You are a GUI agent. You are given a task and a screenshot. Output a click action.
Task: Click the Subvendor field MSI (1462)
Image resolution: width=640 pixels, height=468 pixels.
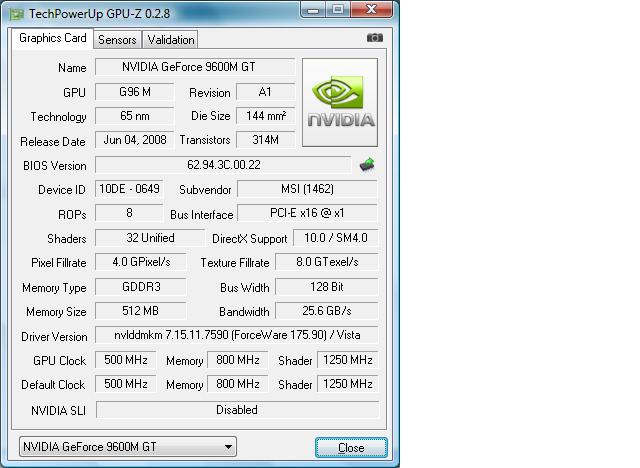click(307, 189)
